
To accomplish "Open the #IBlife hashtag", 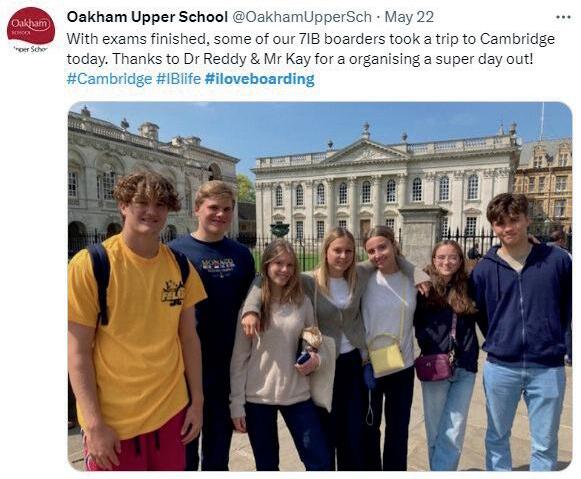I will (x=178, y=79).
